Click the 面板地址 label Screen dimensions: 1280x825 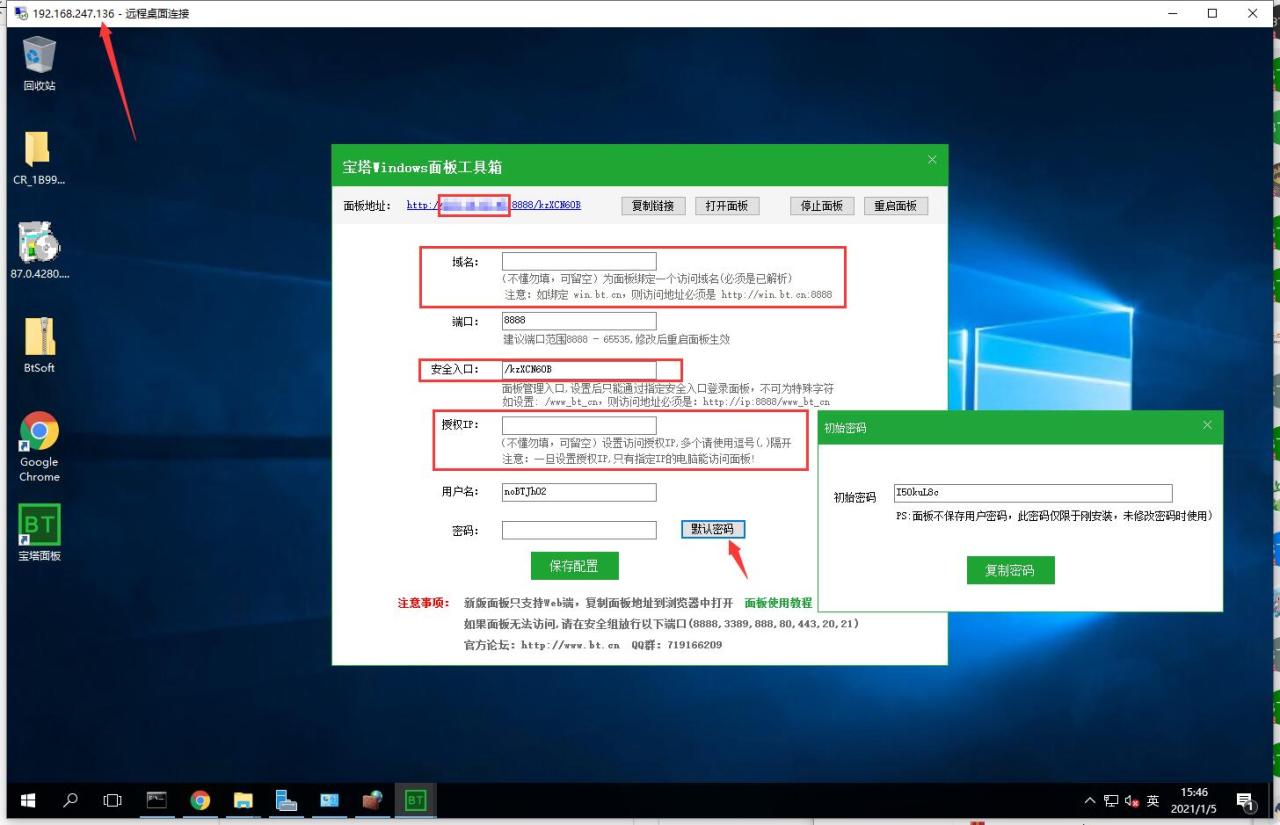tap(367, 206)
